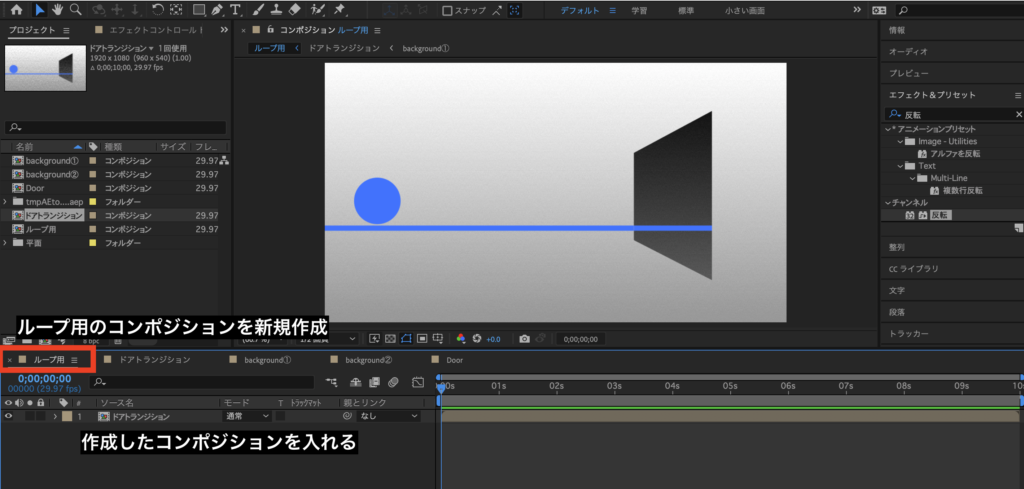Pick the Pen tool in toolbar
Viewport: 1024px width, 489px height.
(x=217, y=10)
